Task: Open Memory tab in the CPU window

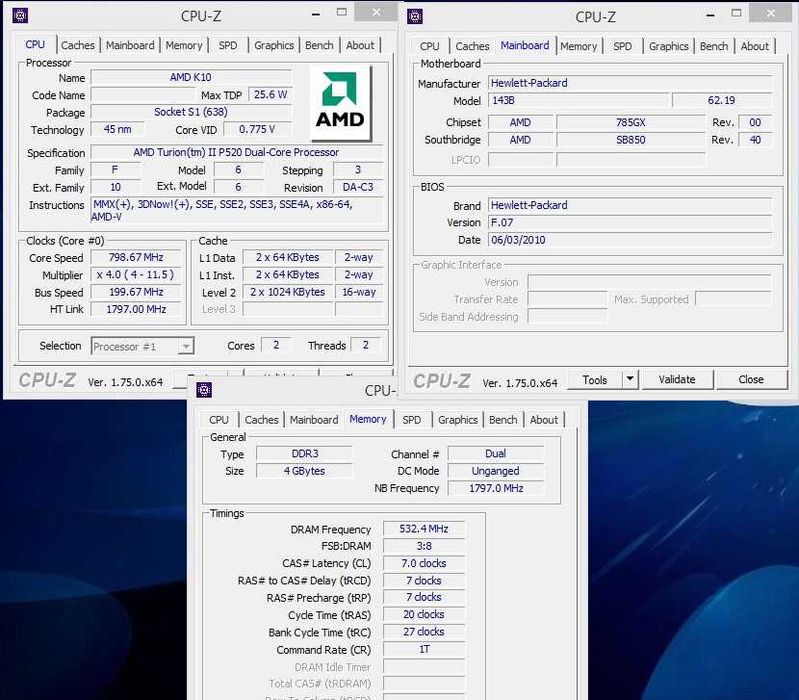Action: pos(184,45)
